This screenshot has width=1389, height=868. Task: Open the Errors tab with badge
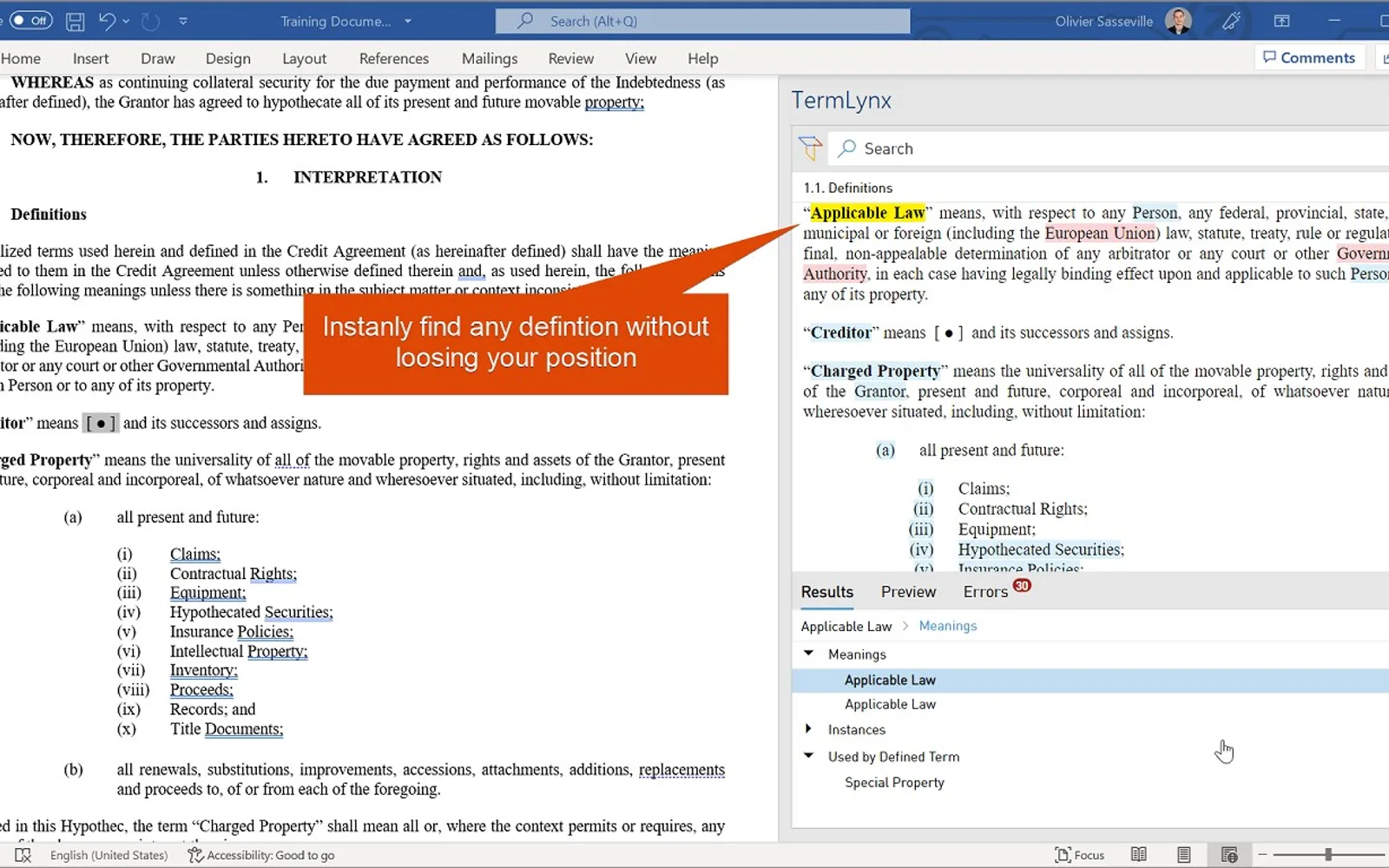tap(996, 591)
